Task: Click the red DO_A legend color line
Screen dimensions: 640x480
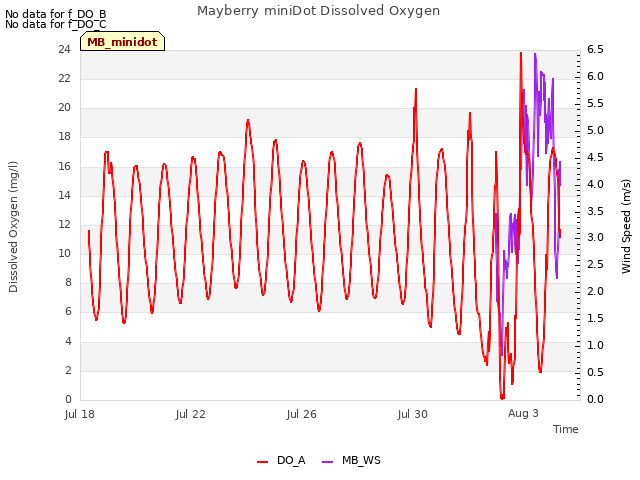Action: [262, 462]
